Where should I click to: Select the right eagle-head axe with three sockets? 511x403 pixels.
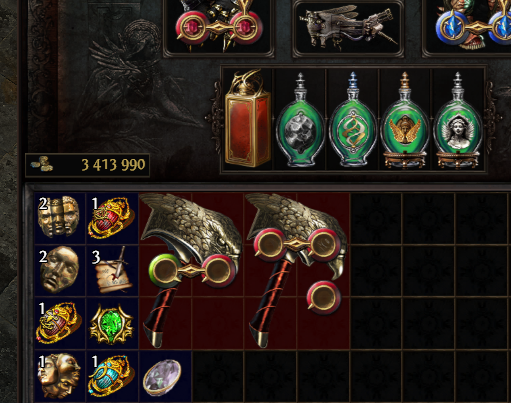pyautogui.click(x=297, y=270)
